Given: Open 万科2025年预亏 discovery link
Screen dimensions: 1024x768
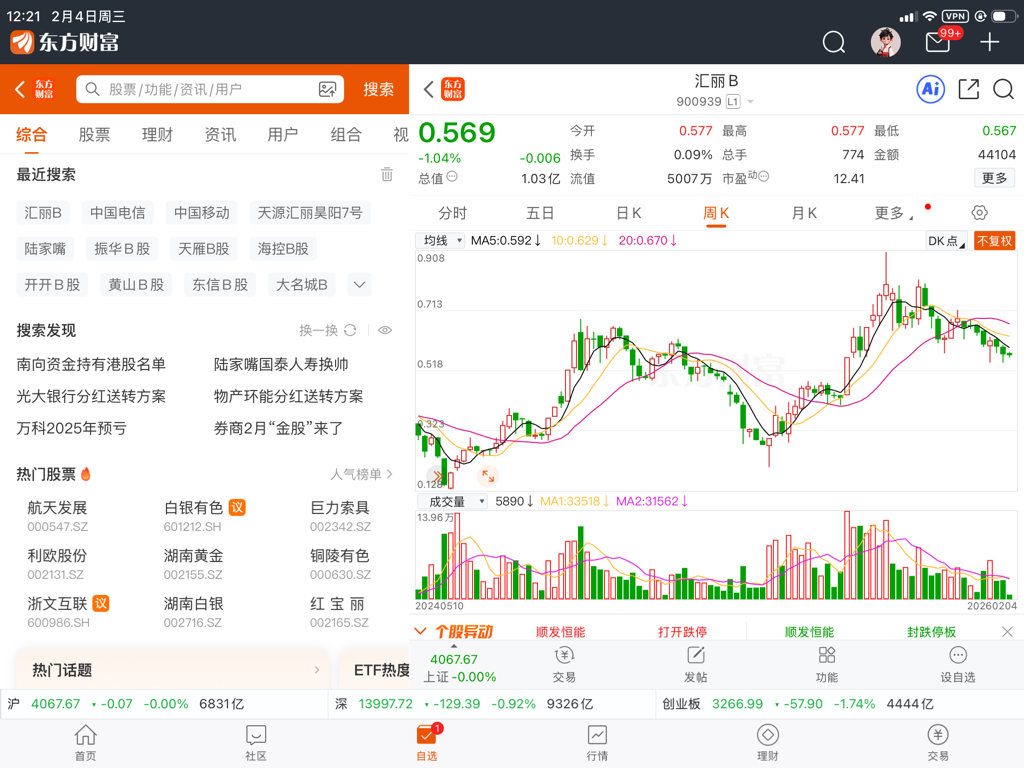Looking at the screenshot, I should (72, 428).
